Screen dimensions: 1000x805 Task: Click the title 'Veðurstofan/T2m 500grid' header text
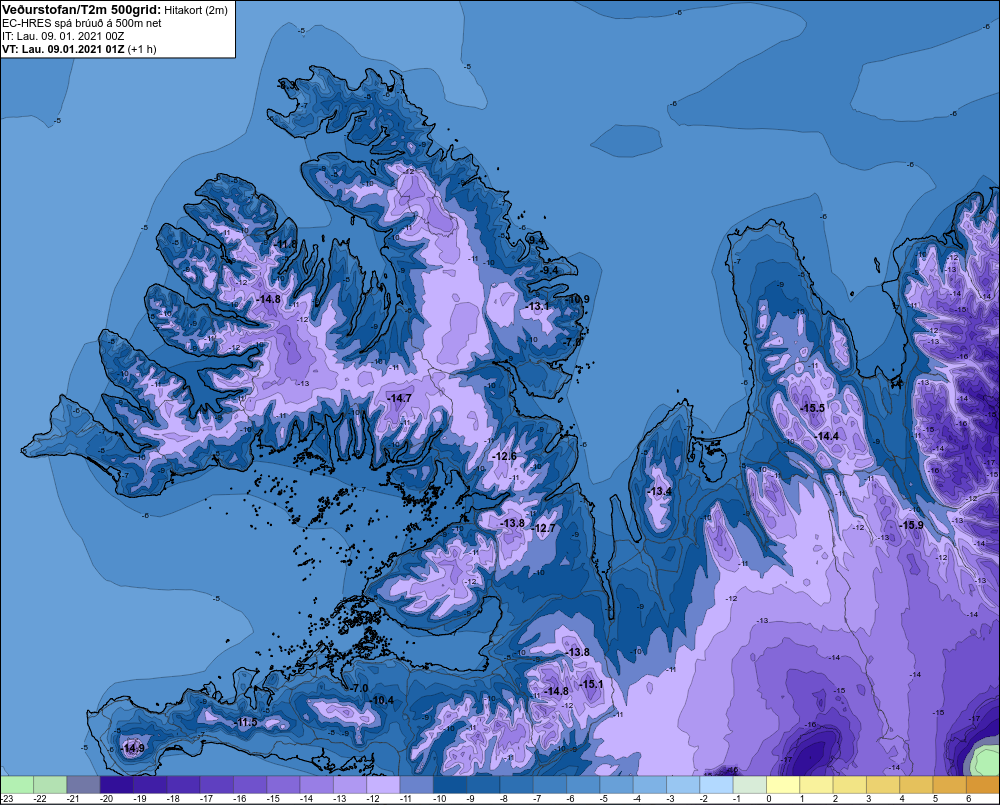[x=80, y=10]
